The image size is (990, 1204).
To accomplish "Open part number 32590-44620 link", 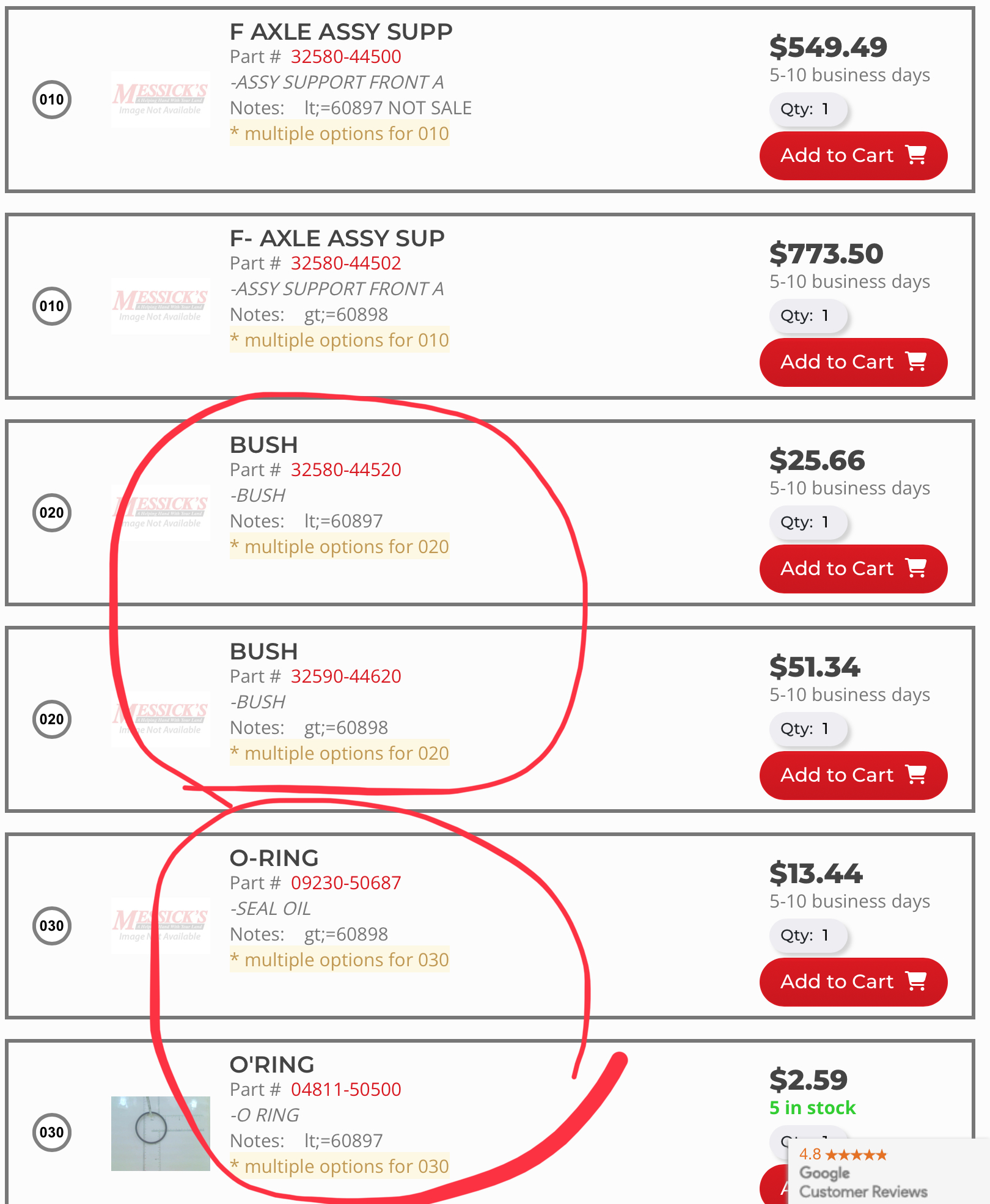I will (346, 677).
